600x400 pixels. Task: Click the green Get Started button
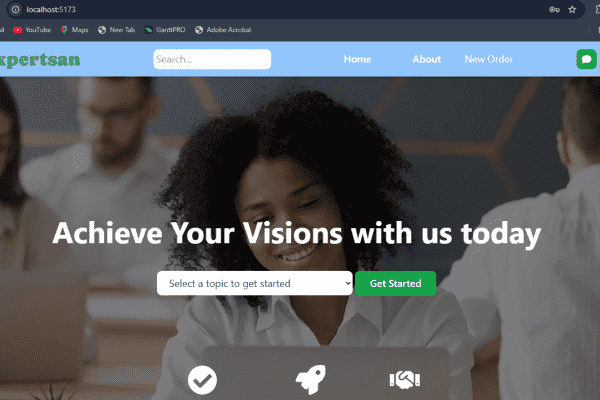coord(395,283)
